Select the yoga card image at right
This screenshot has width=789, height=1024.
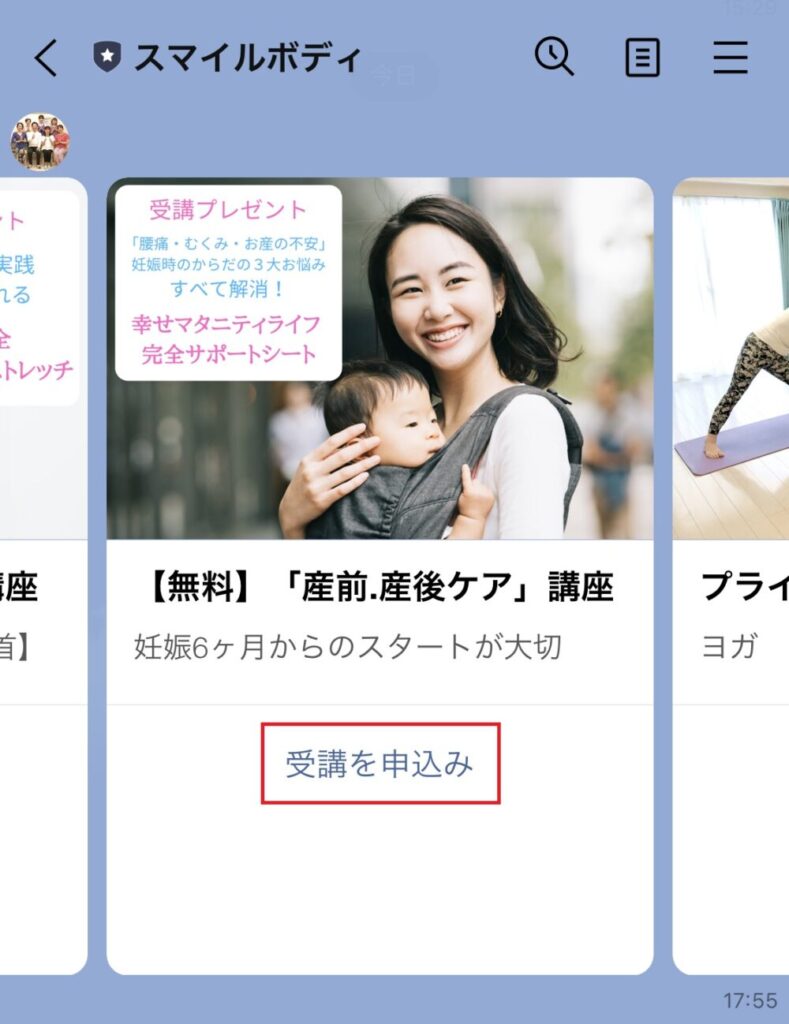[731, 359]
